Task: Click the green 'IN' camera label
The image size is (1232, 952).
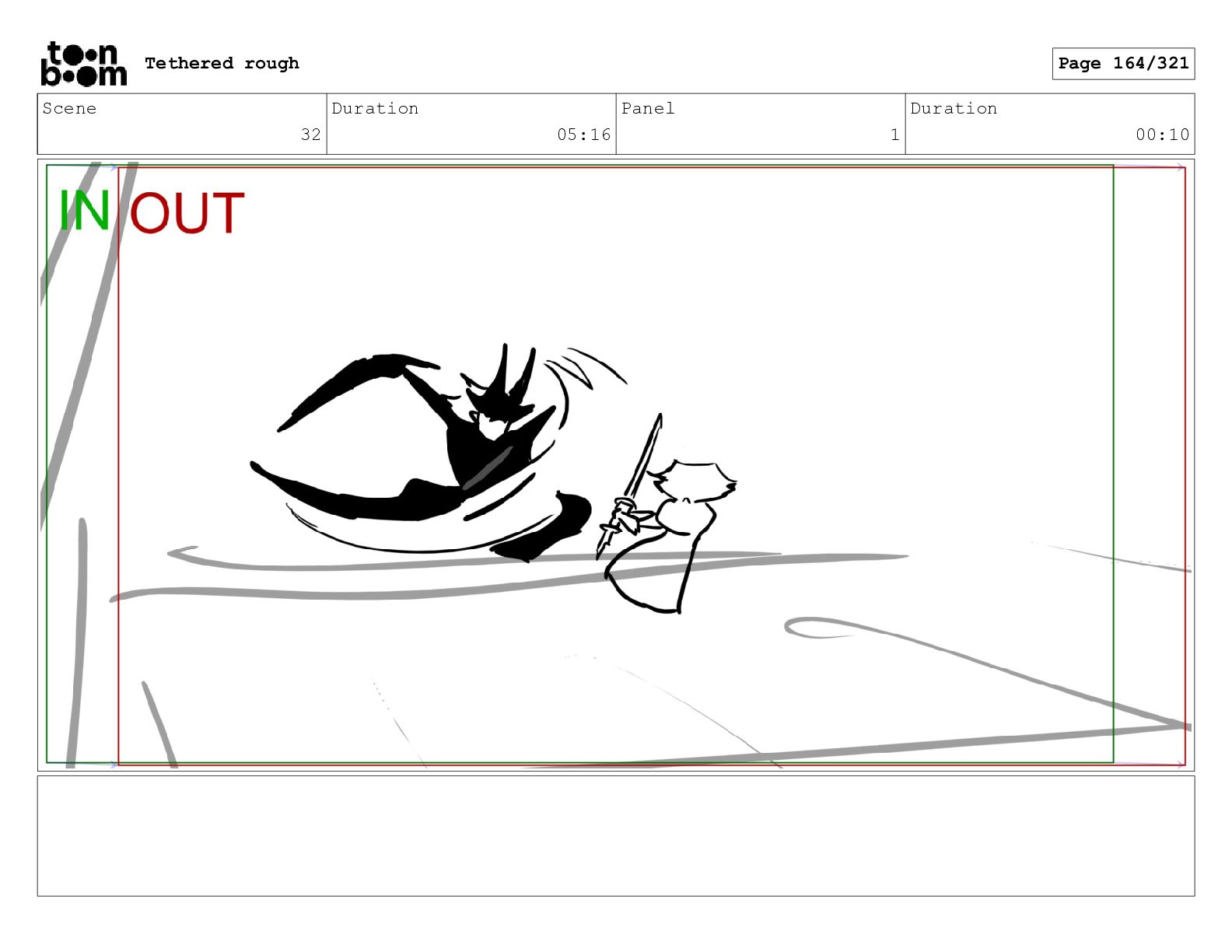Action: (x=84, y=211)
